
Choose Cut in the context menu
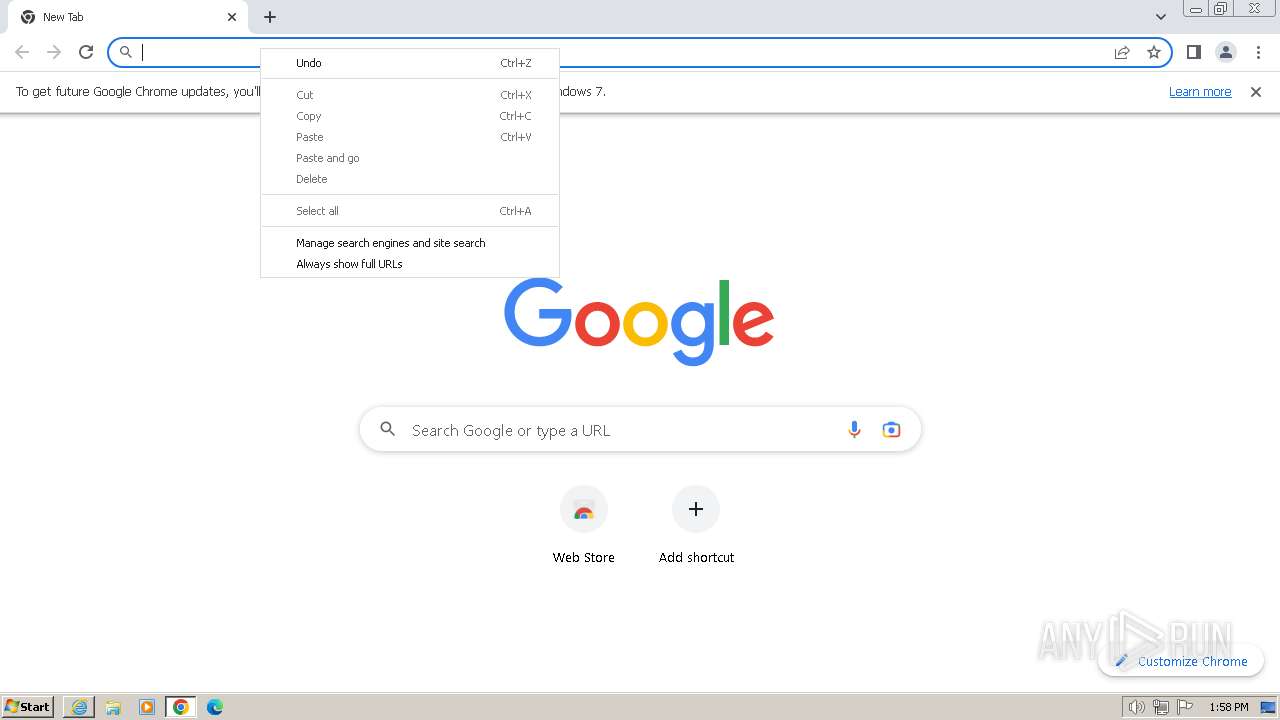coord(410,95)
